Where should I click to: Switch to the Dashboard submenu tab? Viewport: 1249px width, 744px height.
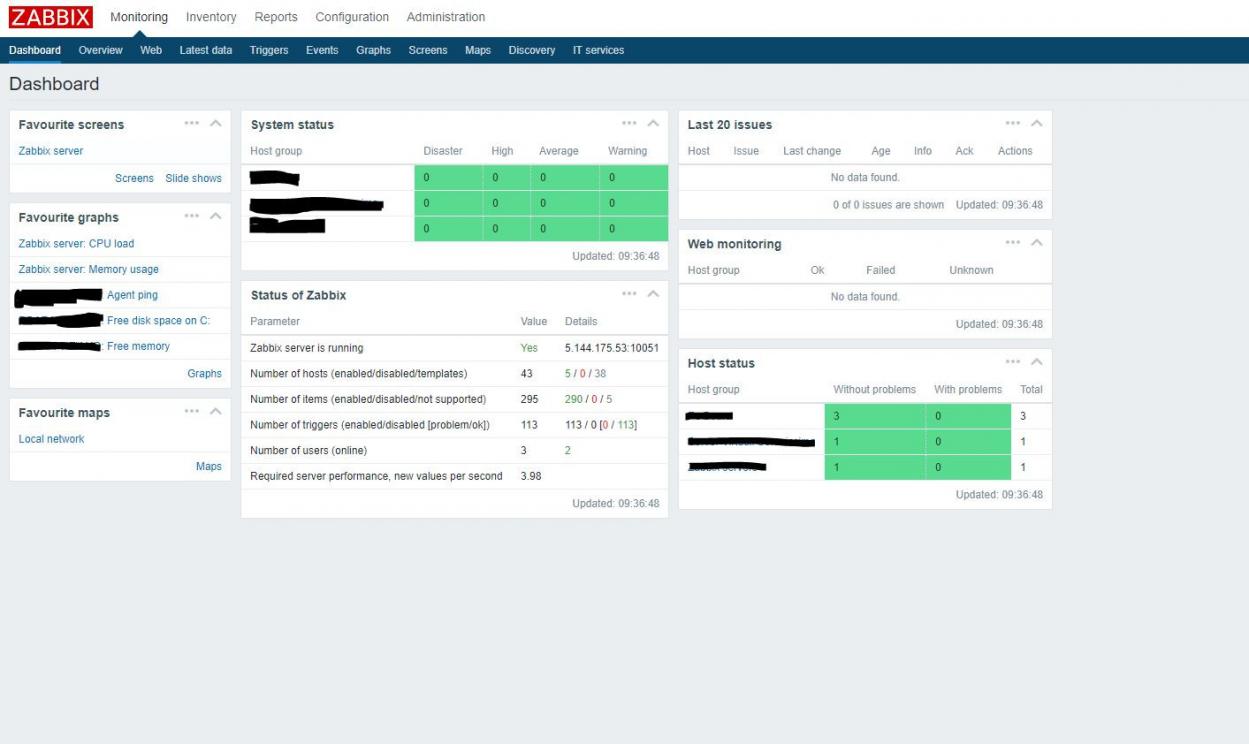(35, 50)
